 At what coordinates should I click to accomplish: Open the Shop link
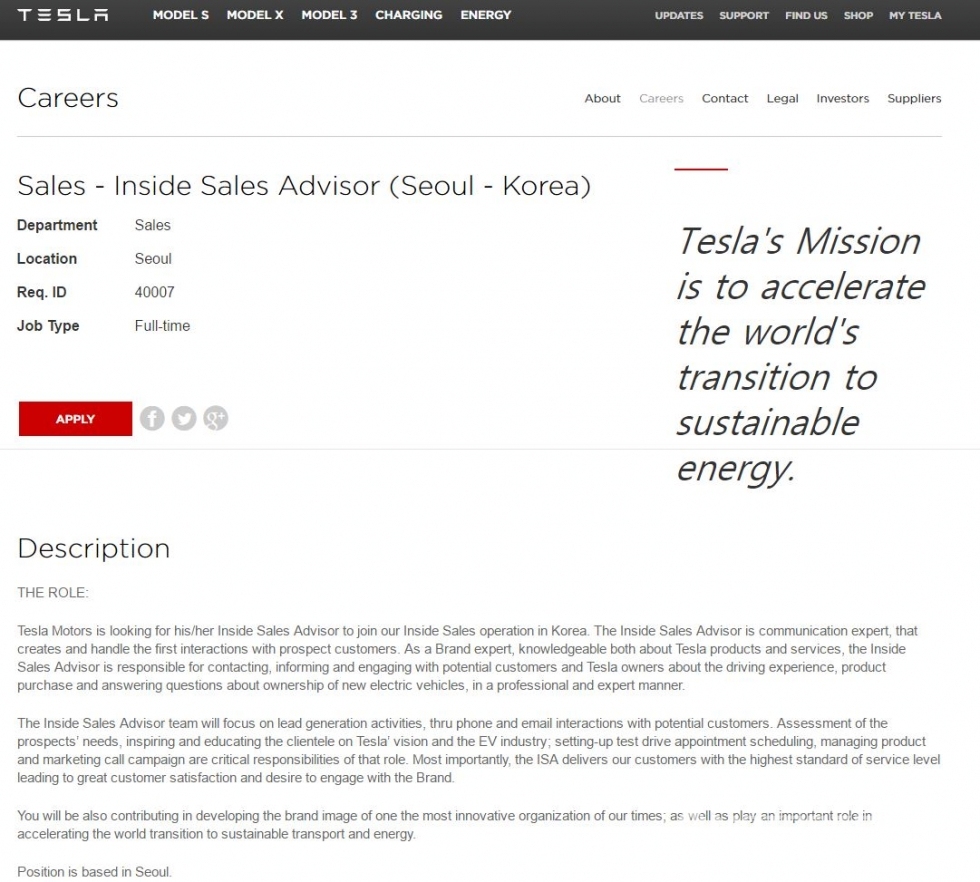tap(858, 16)
